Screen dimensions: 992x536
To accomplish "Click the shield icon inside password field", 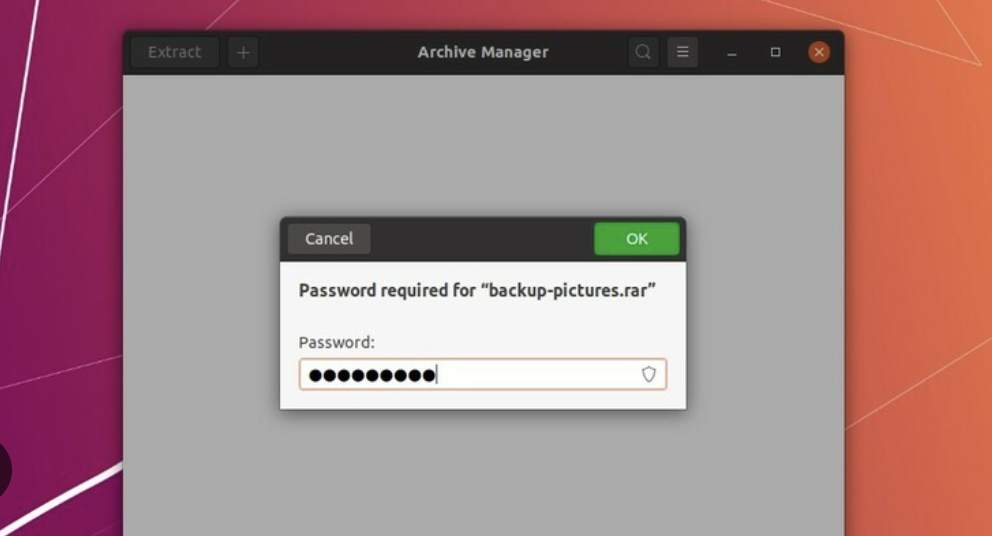I will tap(648, 374).
